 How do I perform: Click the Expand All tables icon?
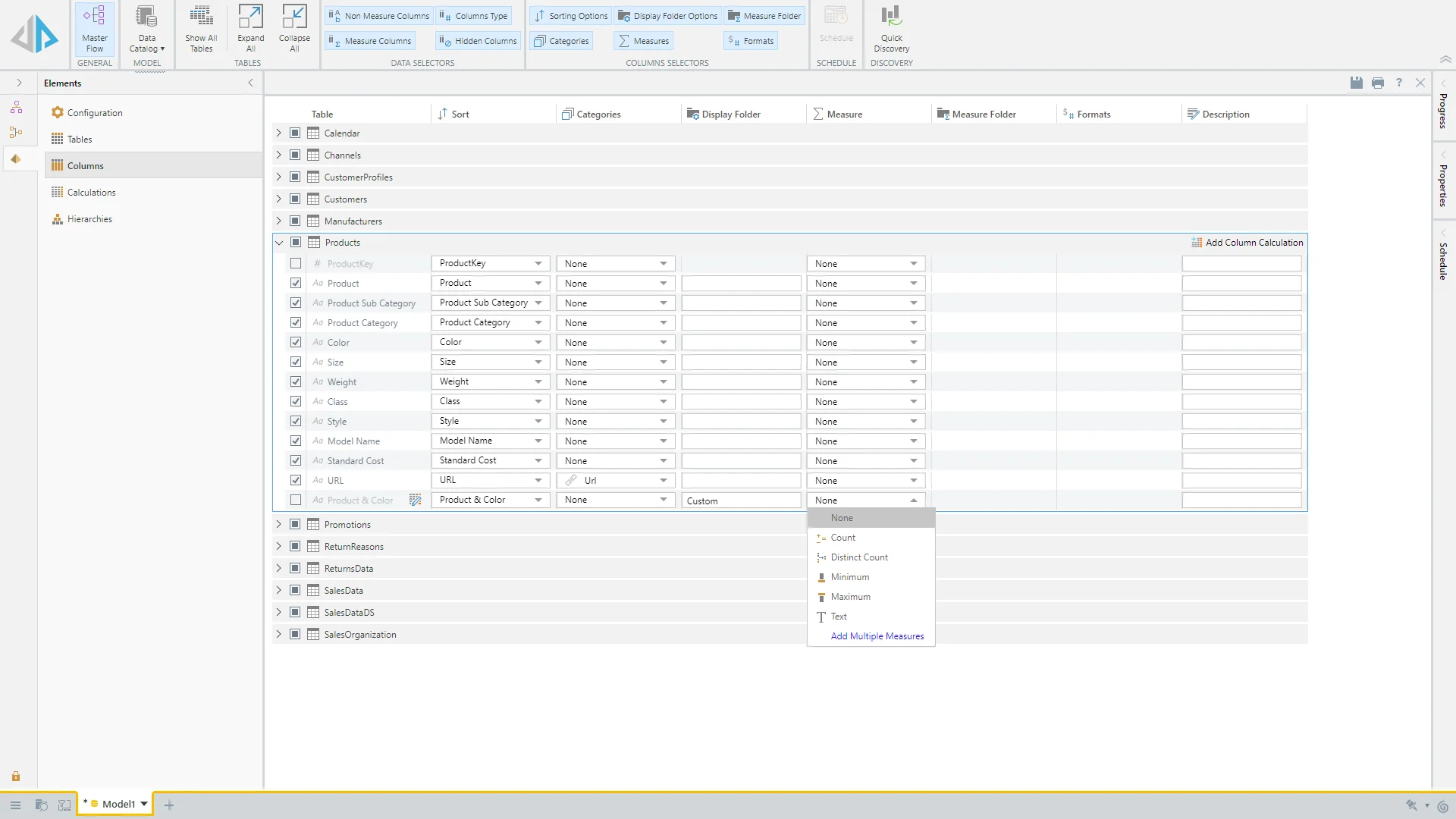tap(250, 28)
